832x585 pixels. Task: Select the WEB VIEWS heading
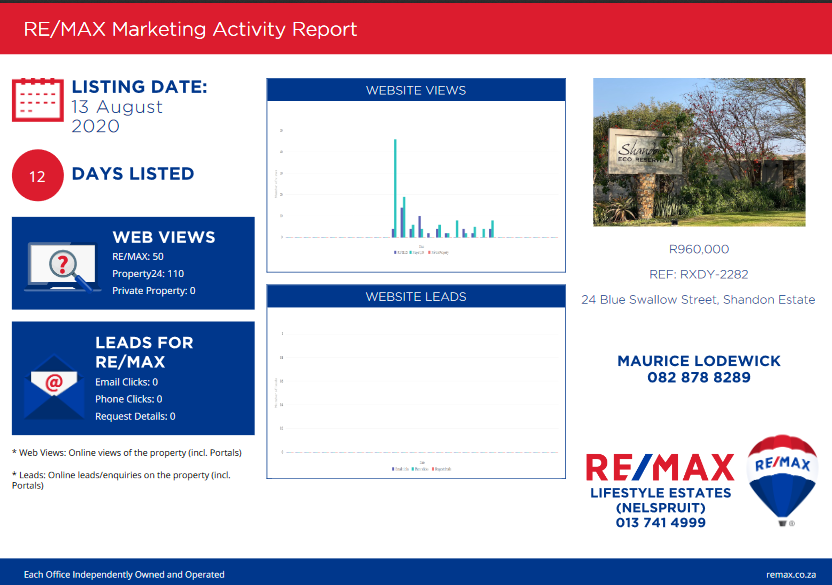(x=164, y=237)
